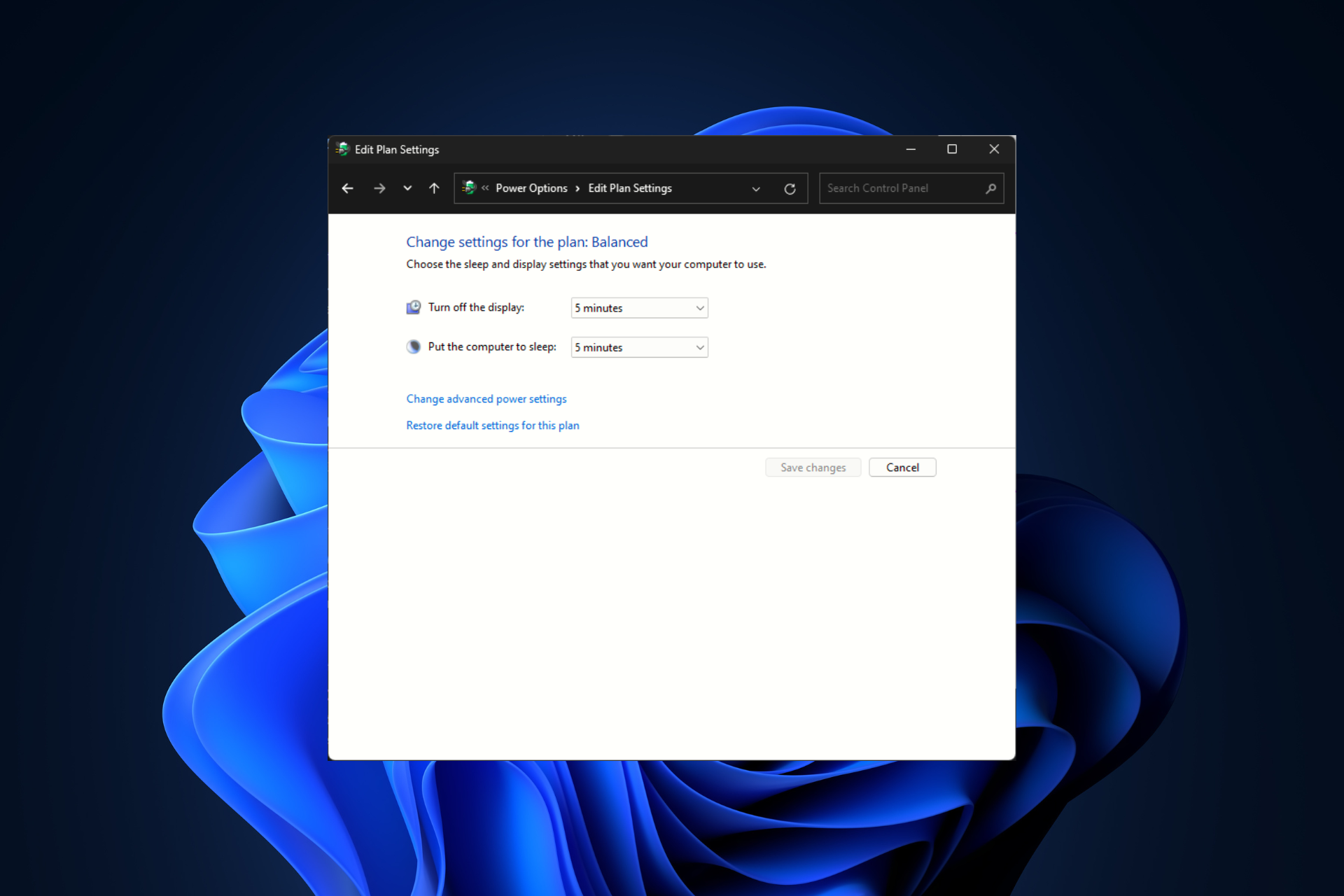Screen dimensions: 1344x896
Task: Close the Edit Plan Settings window
Action: pyautogui.click(x=994, y=149)
